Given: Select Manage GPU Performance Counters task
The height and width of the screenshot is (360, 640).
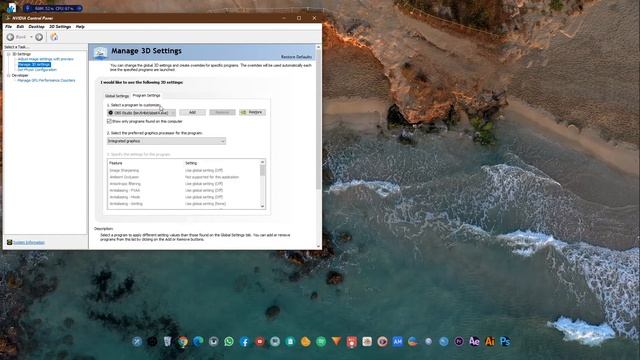Looking at the screenshot, I should pyautogui.click(x=46, y=80).
